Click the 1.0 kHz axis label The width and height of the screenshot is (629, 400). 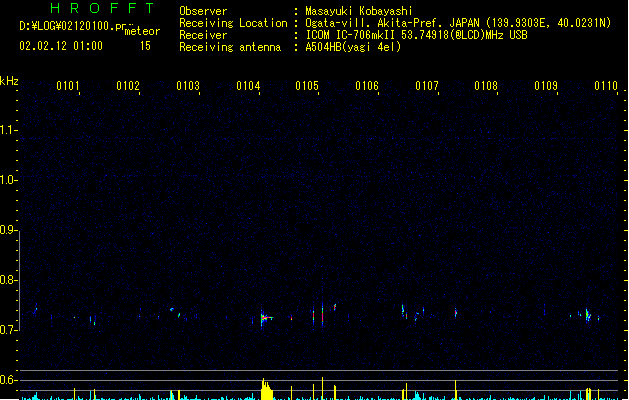click(8, 180)
